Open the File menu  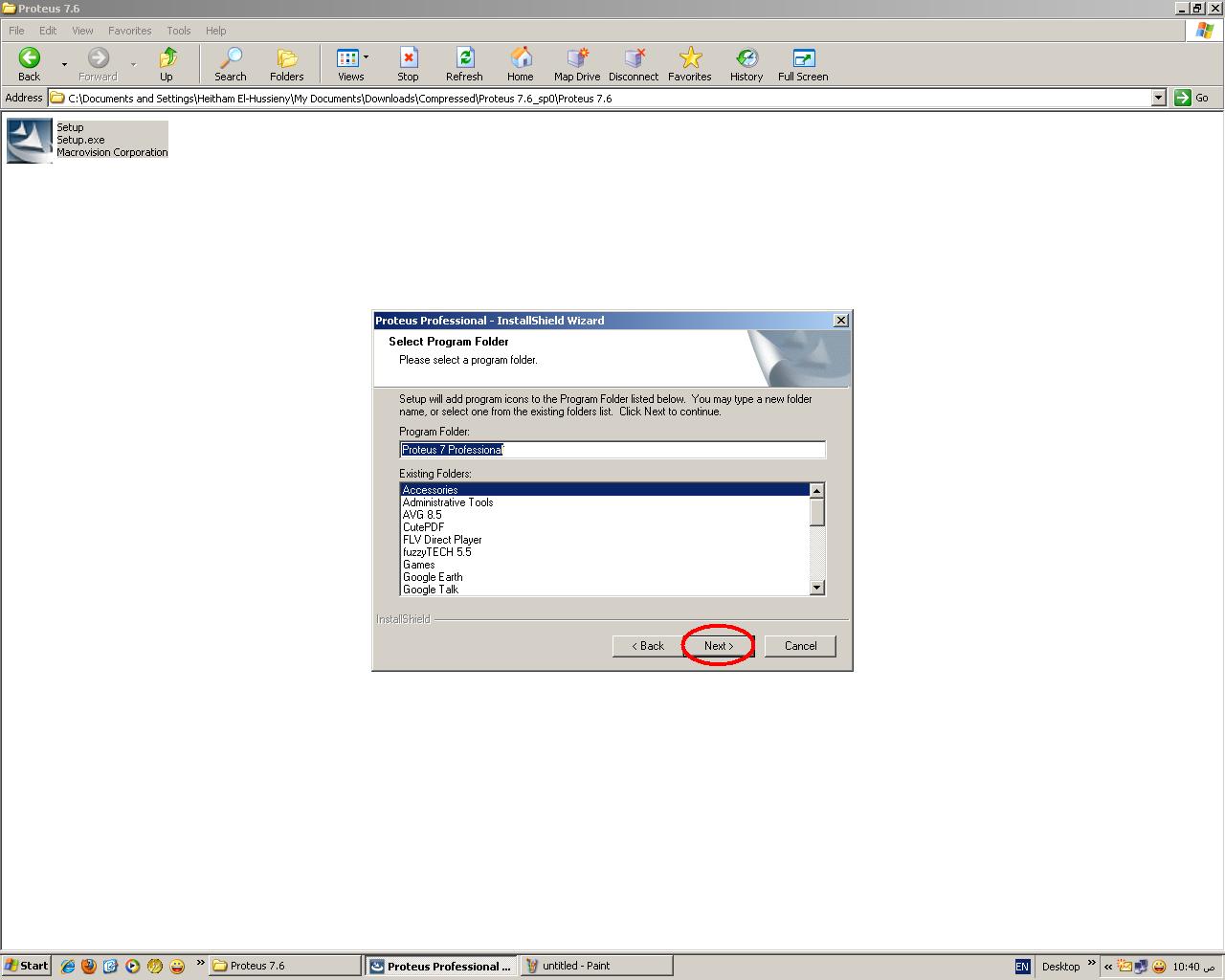pyautogui.click(x=16, y=31)
